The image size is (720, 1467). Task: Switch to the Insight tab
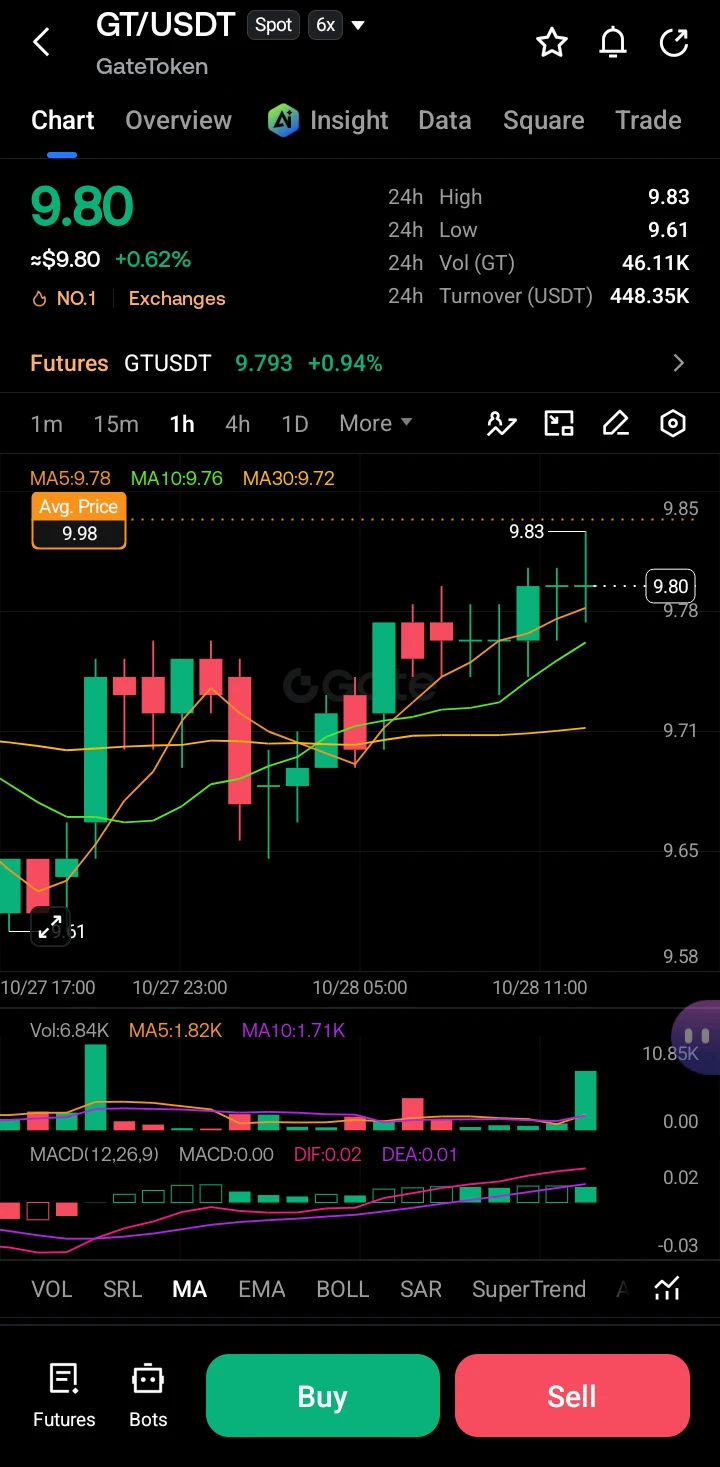[x=349, y=121]
